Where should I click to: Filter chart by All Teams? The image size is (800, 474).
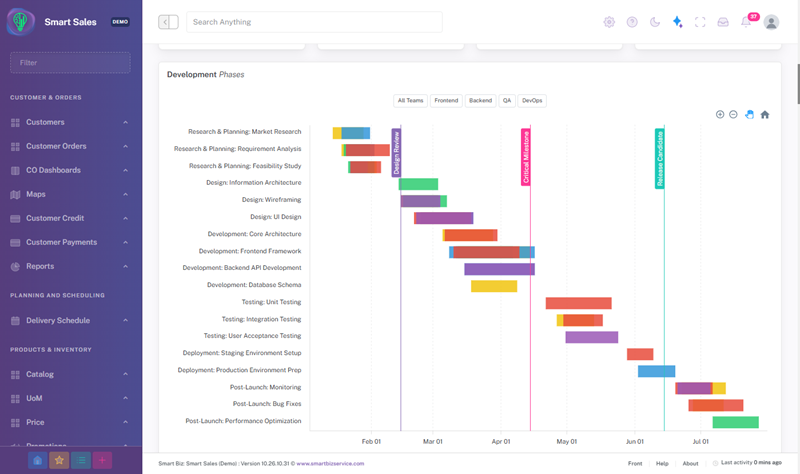[x=411, y=101]
